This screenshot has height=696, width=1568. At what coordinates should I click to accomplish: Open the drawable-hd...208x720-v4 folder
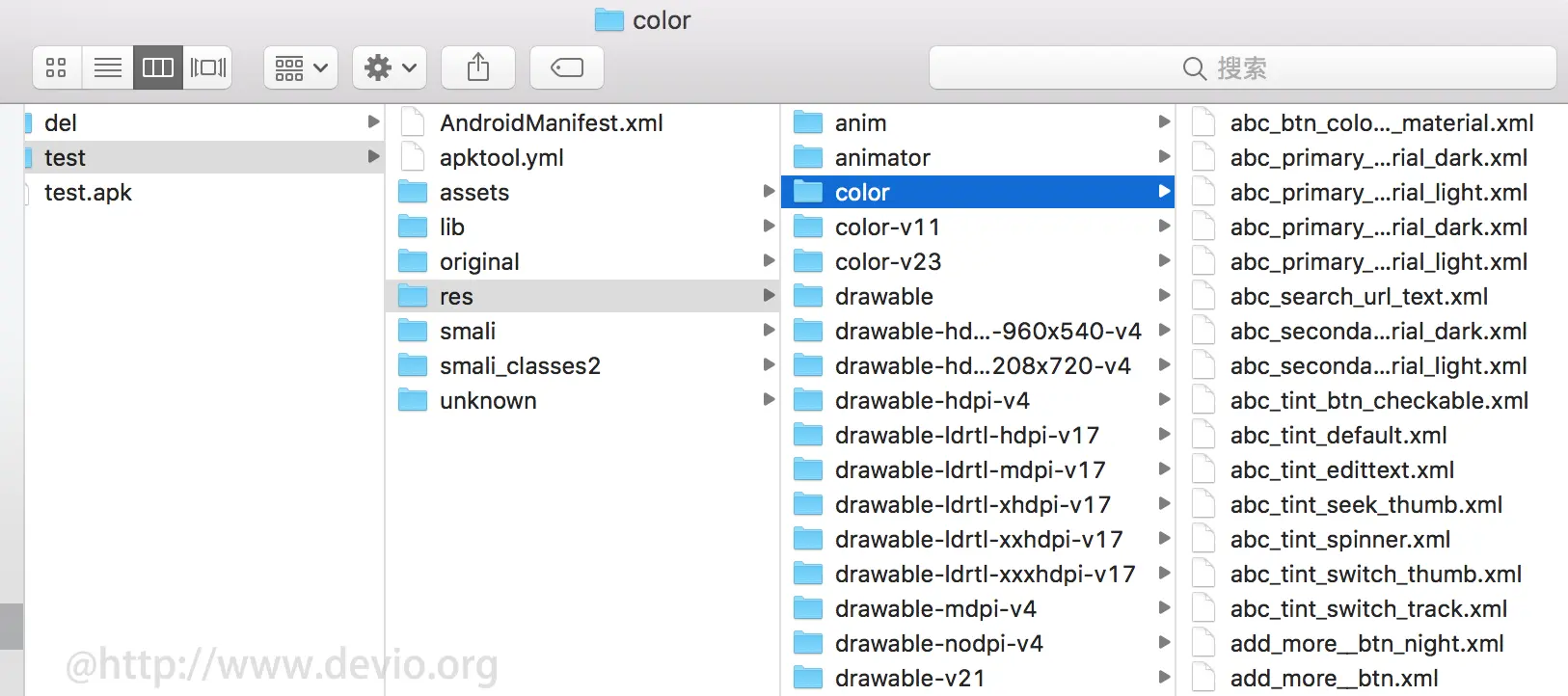[x=978, y=365]
